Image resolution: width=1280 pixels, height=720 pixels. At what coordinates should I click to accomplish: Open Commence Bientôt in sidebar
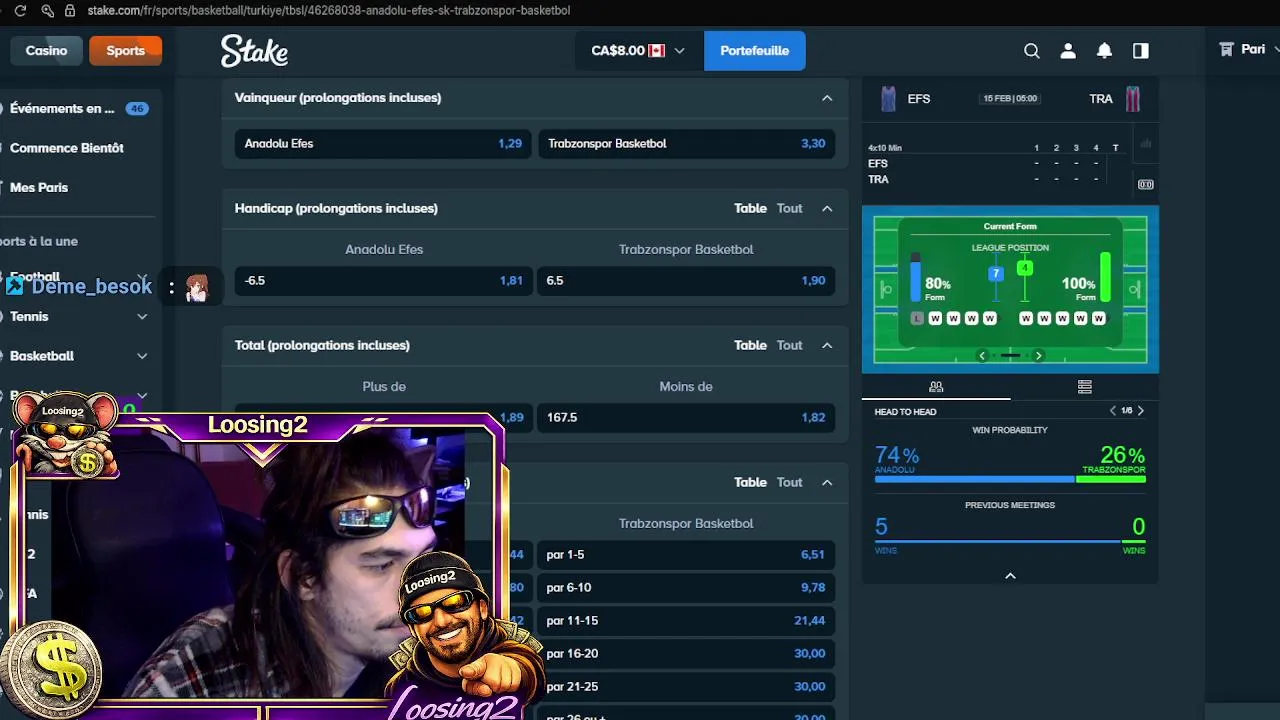click(67, 148)
